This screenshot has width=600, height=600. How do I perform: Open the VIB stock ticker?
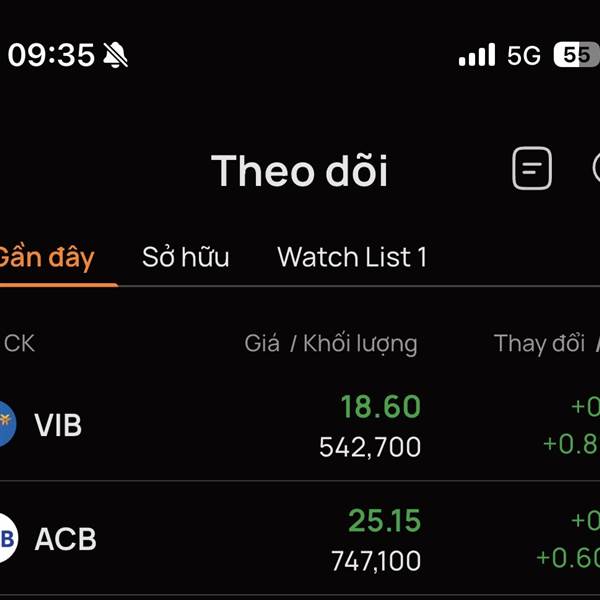58,425
